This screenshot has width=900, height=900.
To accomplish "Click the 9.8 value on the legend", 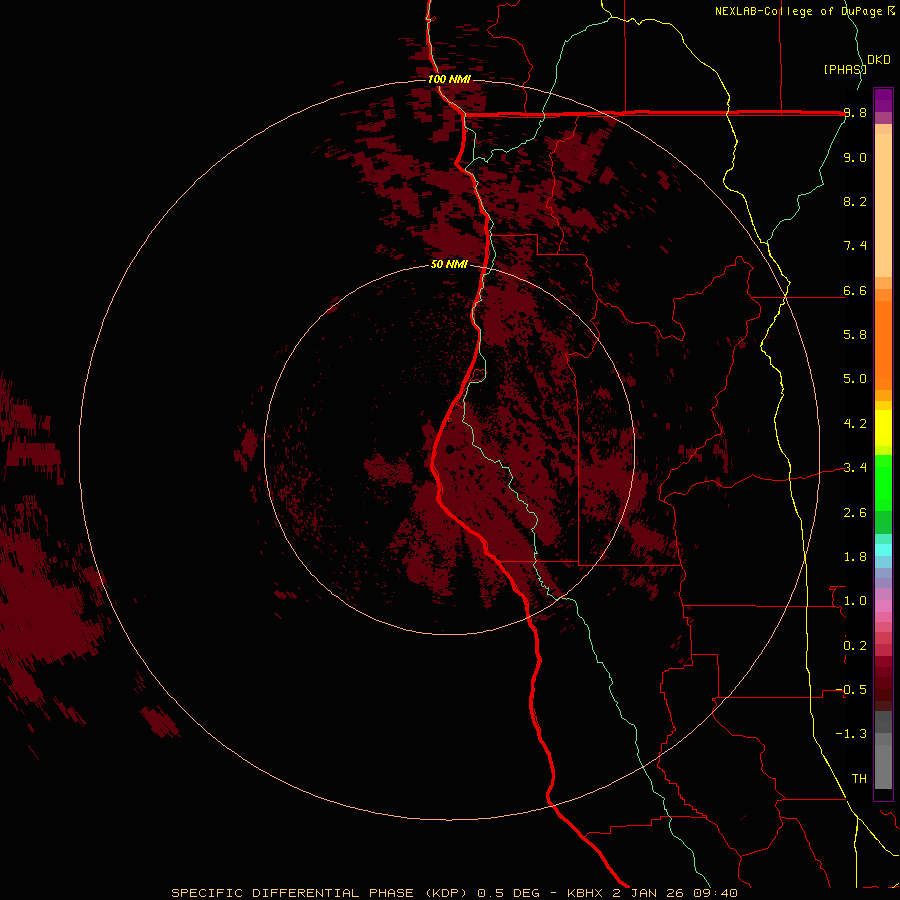I will [x=855, y=113].
